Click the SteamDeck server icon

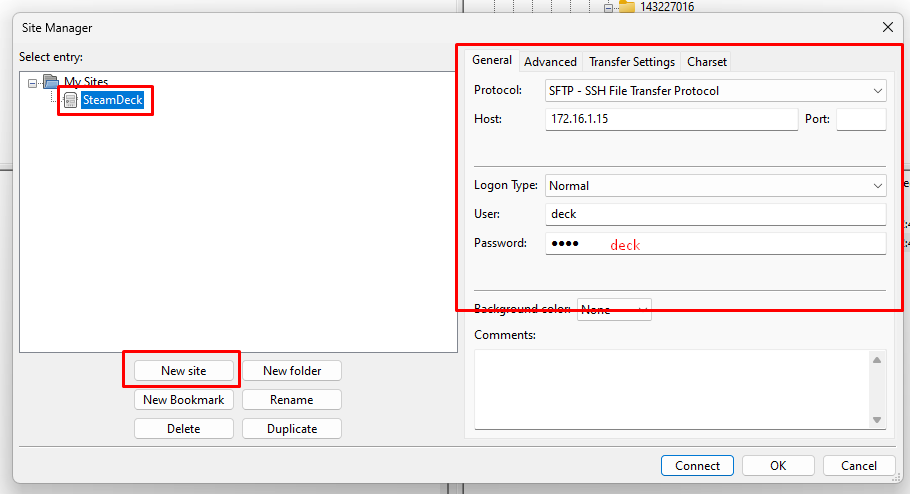coord(70,100)
